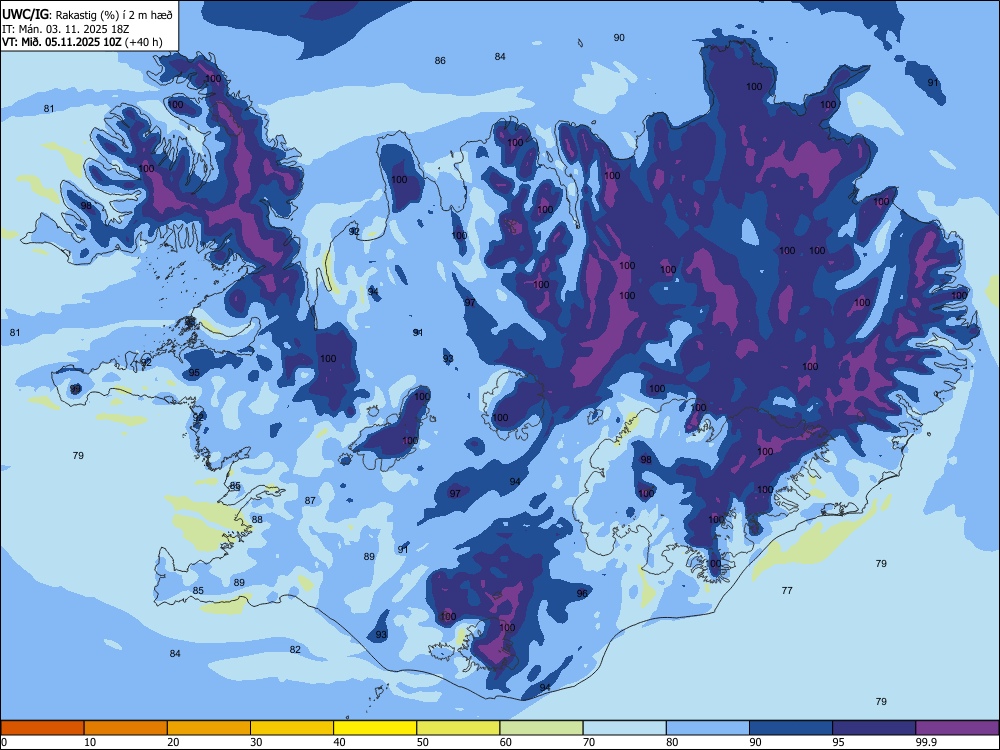Viewport: 1000px width, 750px height.
Task: Click the legend tick label '50'
Action: (423, 742)
